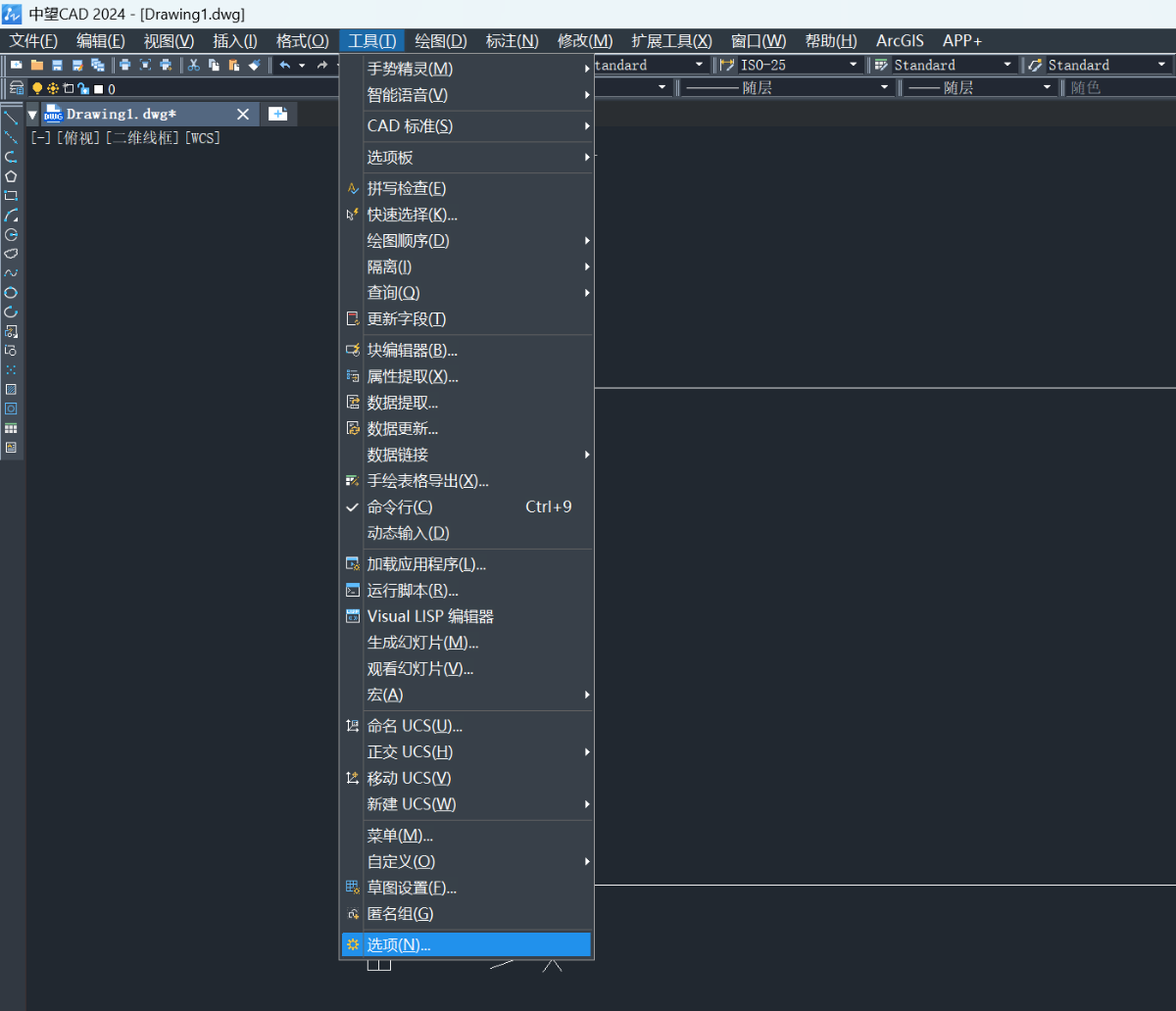The width and height of the screenshot is (1176, 1011).
Task: Click the Cut scissors icon
Action: [194, 66]
